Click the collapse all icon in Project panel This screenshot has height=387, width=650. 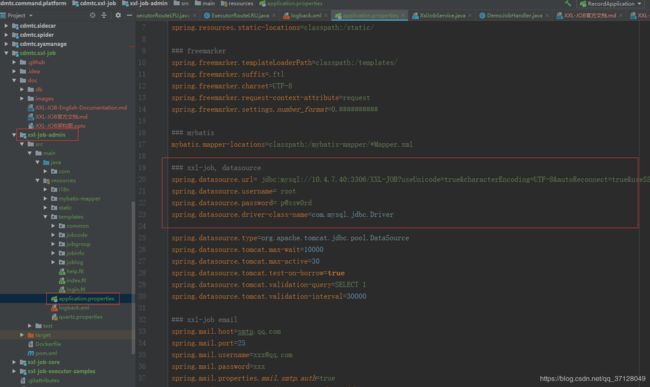[x=104, y=15]
